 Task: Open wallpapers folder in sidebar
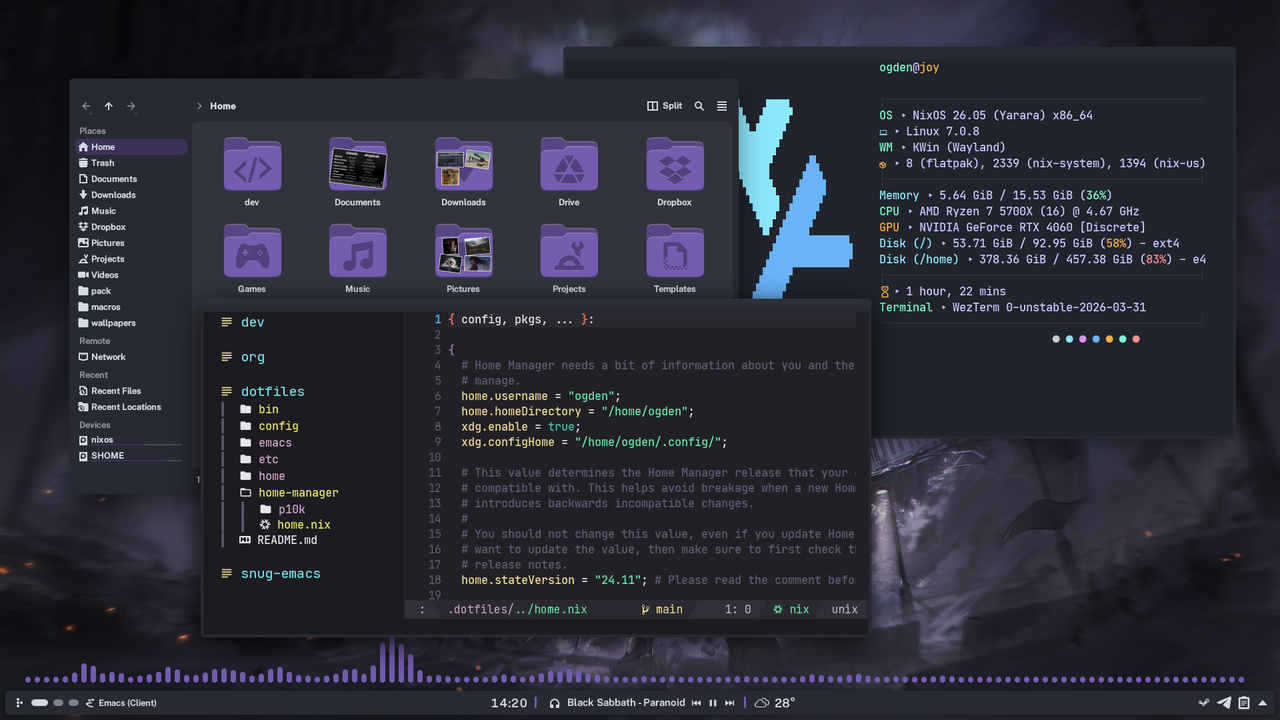point(131,323)
